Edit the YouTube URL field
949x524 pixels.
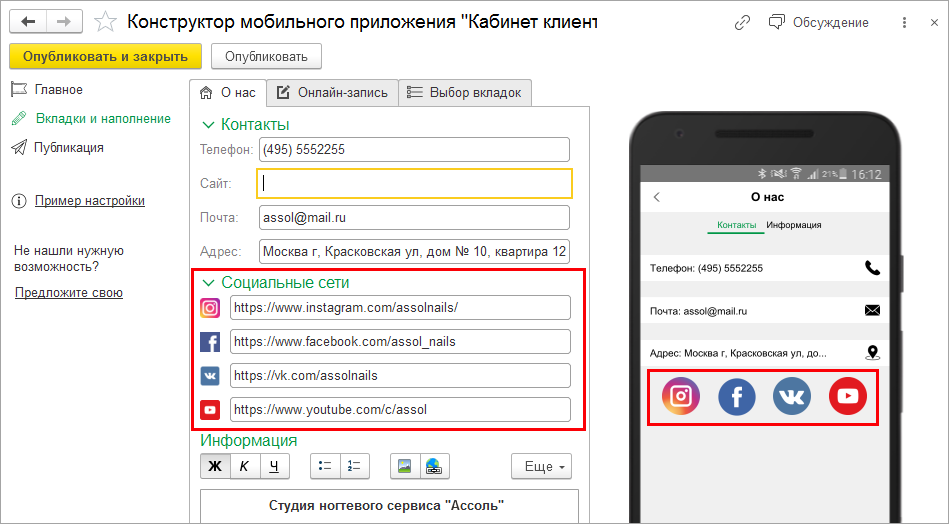[x=400, y=409]
